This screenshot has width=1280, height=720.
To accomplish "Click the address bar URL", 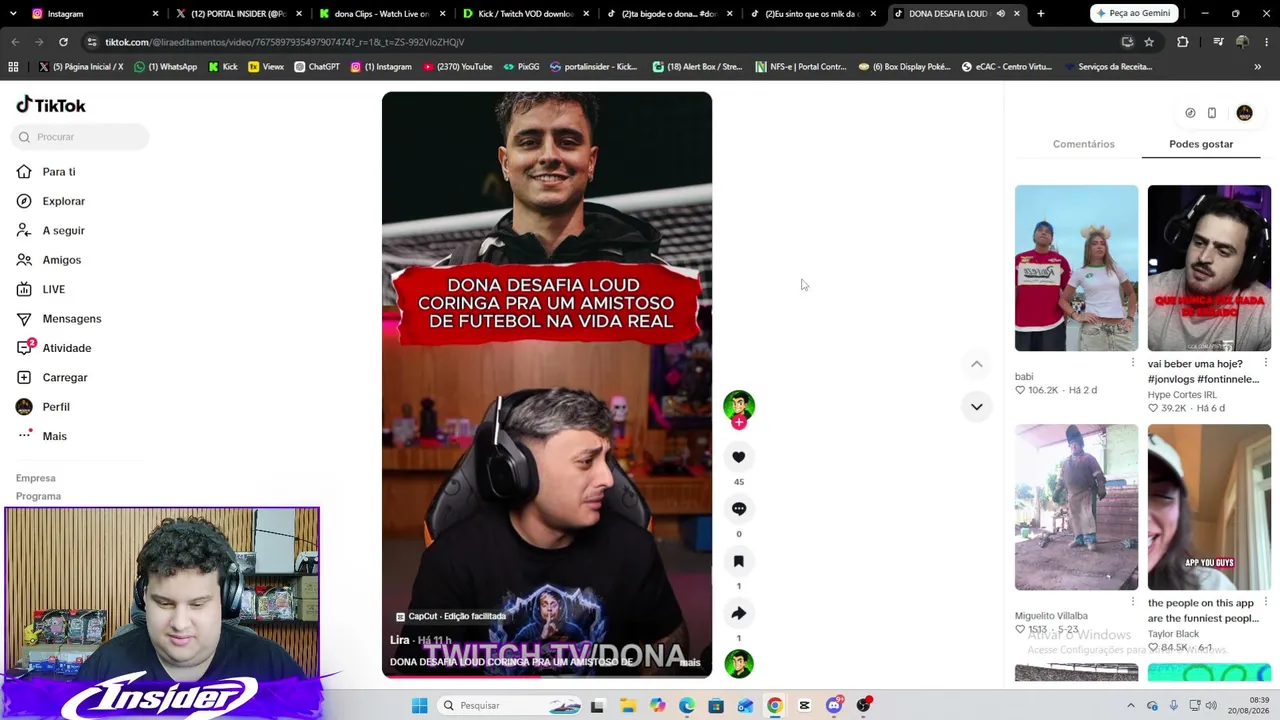I will click(284, 42).
